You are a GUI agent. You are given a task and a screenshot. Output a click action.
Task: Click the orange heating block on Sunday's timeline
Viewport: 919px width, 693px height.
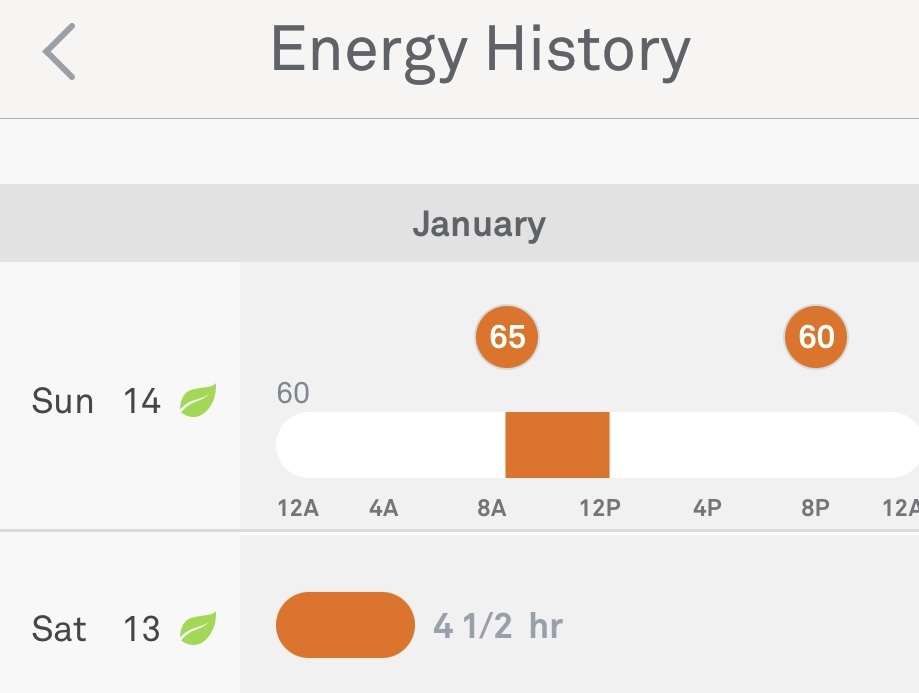point(557,445)
